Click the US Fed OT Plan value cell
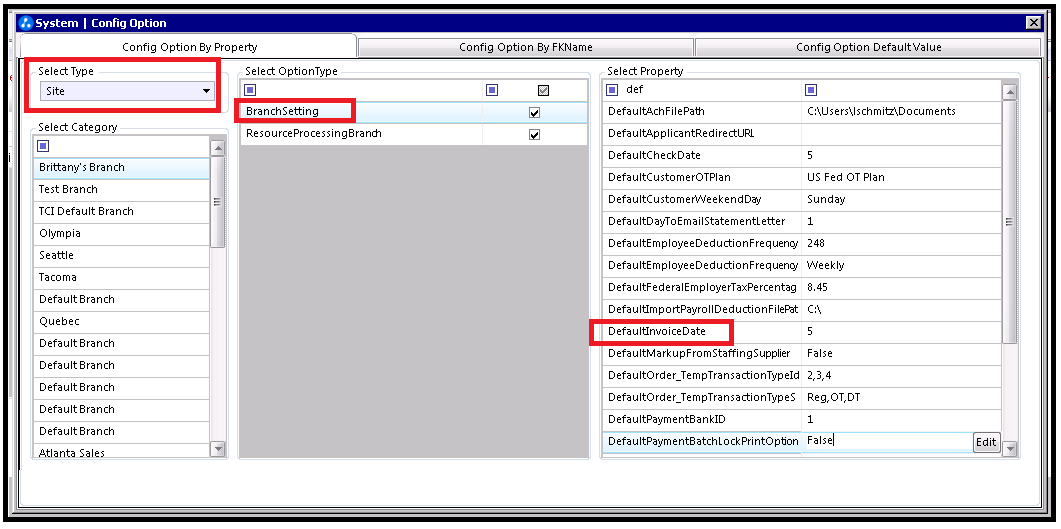1061x529 pixels. coord(901,177)
